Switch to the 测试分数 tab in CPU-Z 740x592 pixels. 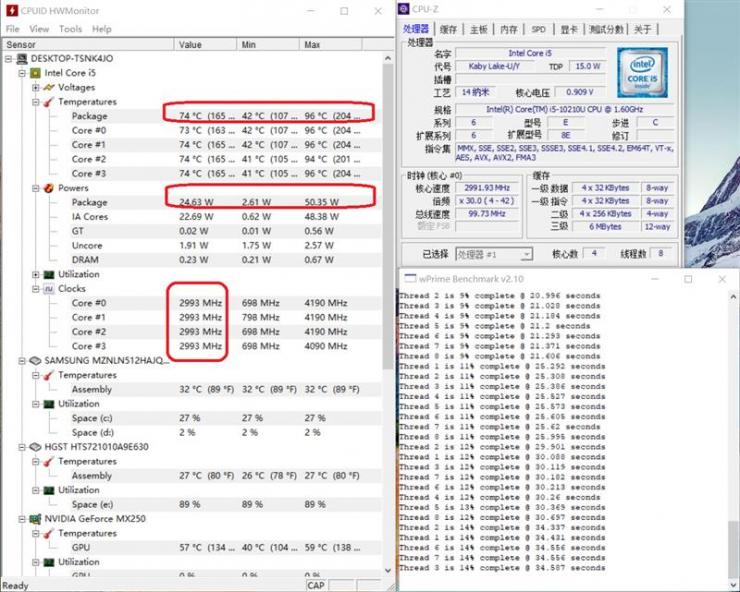click(606, 29)
